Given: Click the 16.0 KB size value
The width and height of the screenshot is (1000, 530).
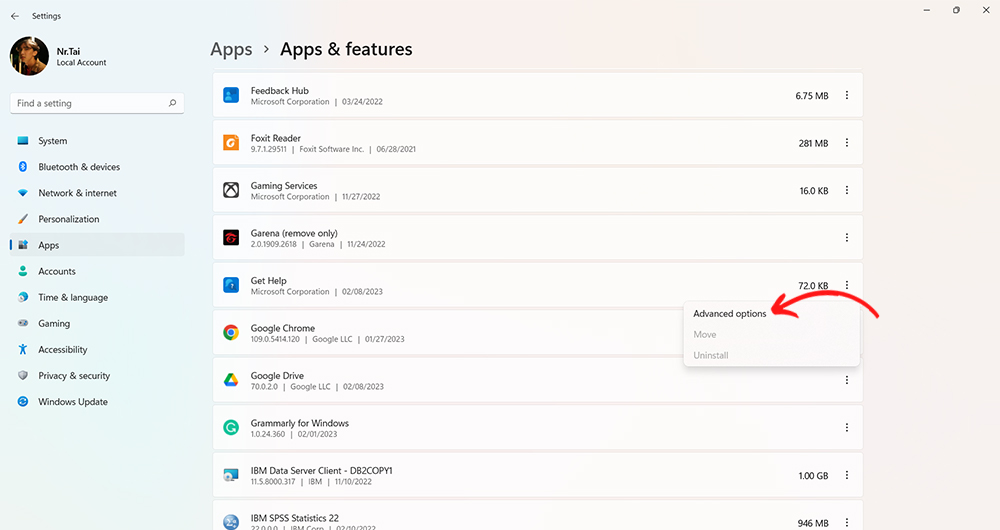Looking at the screenshot, I should [x=814, y=191].
